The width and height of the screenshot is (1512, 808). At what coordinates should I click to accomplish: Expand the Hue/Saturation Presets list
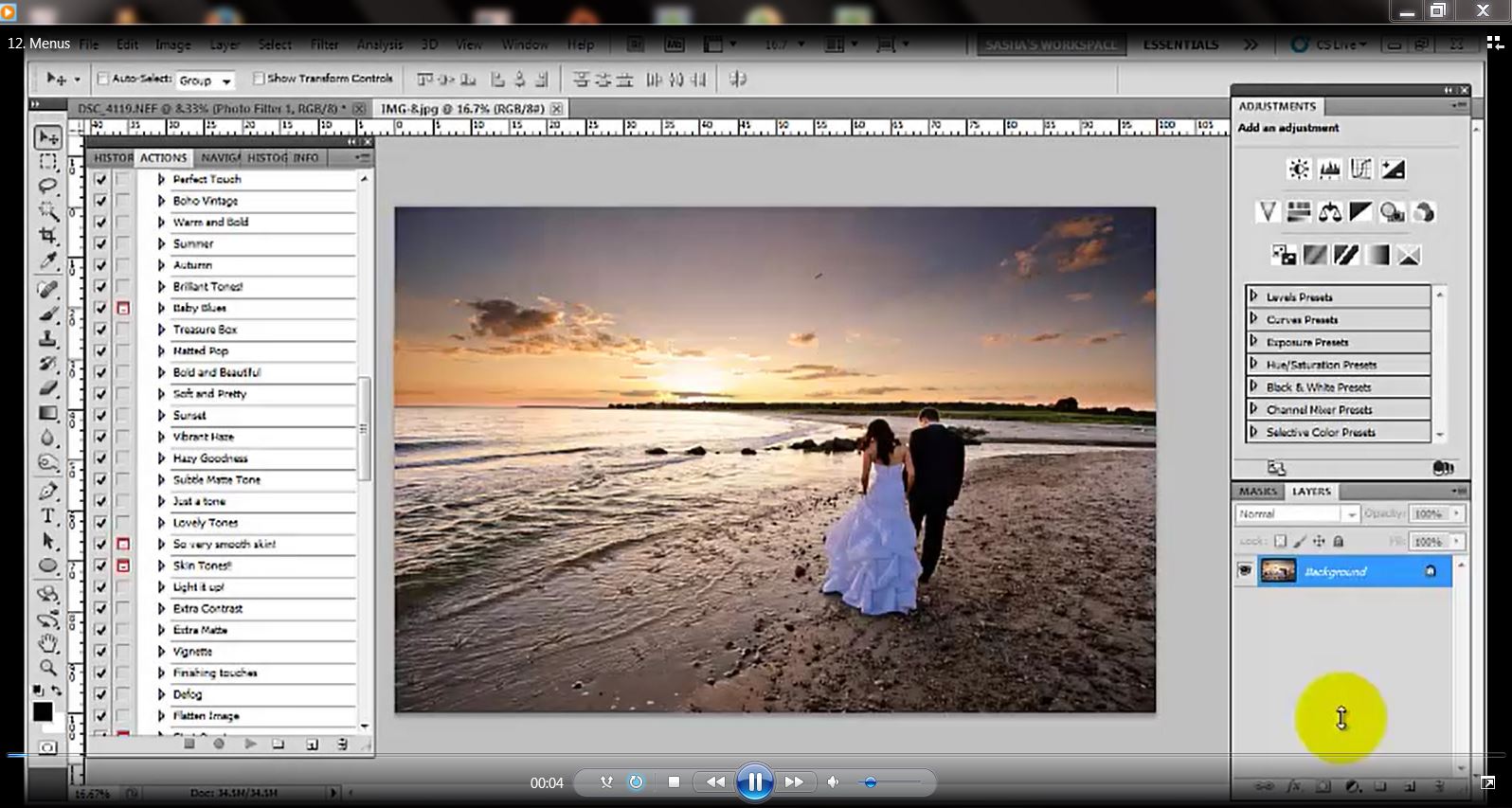click(x=1254, y=364)
